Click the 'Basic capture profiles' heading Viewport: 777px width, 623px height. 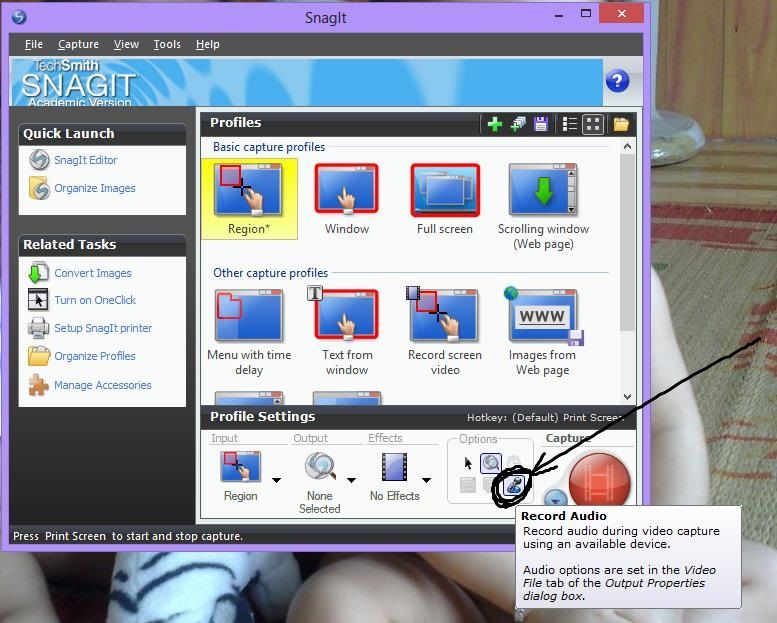[269, 147]
